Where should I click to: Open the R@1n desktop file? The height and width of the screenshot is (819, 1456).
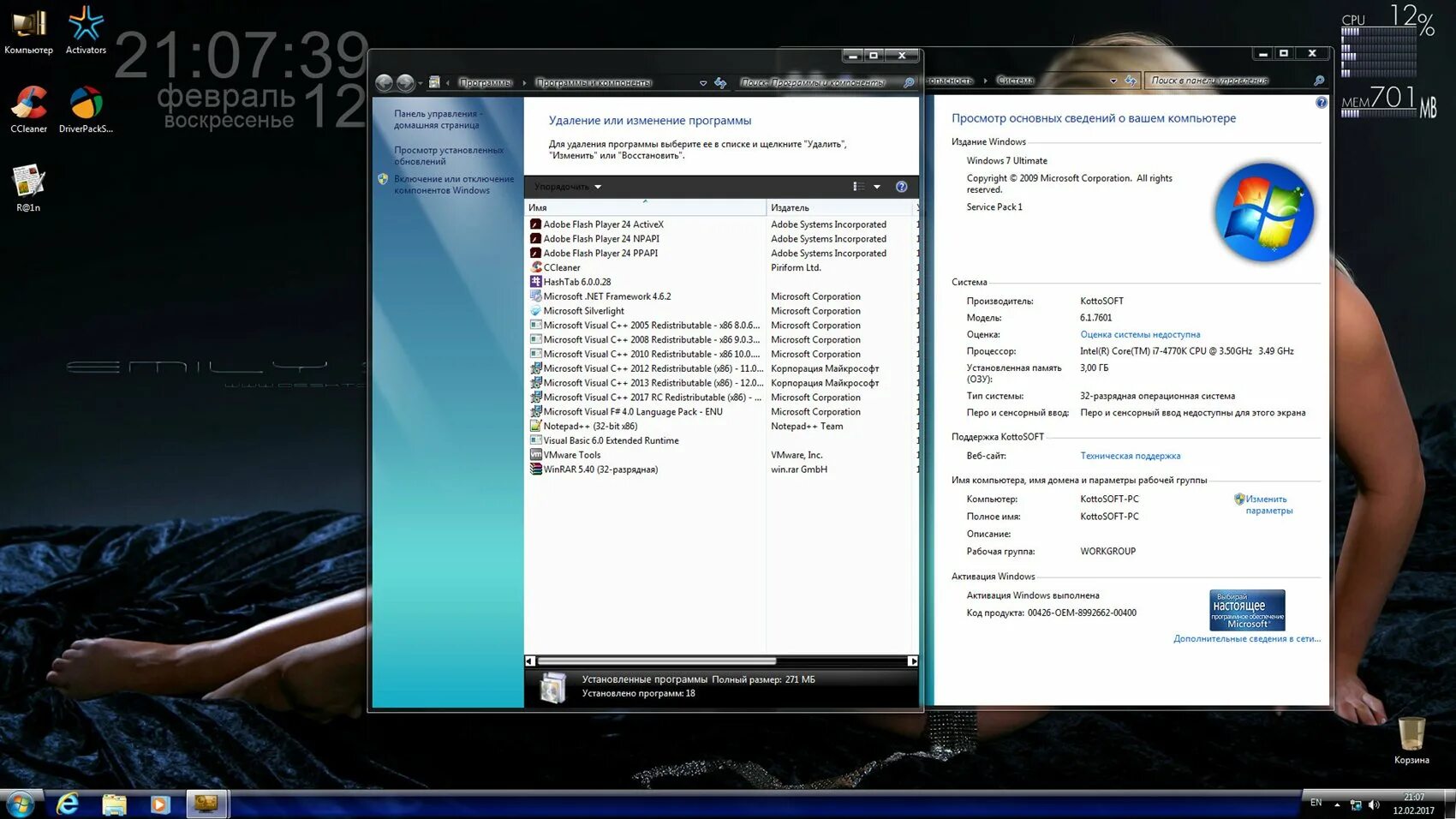(x=28, y=188)
